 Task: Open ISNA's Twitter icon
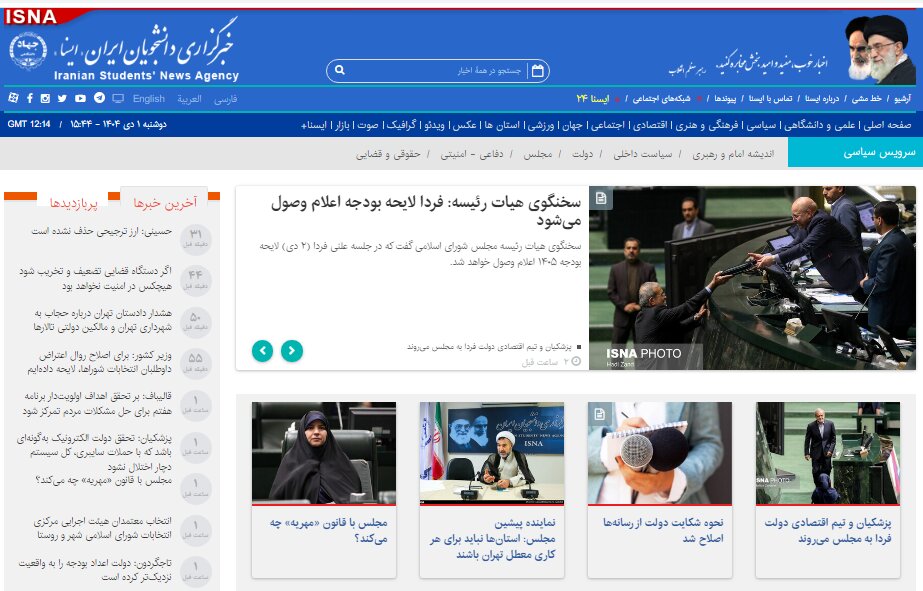(x=60, y=97)
